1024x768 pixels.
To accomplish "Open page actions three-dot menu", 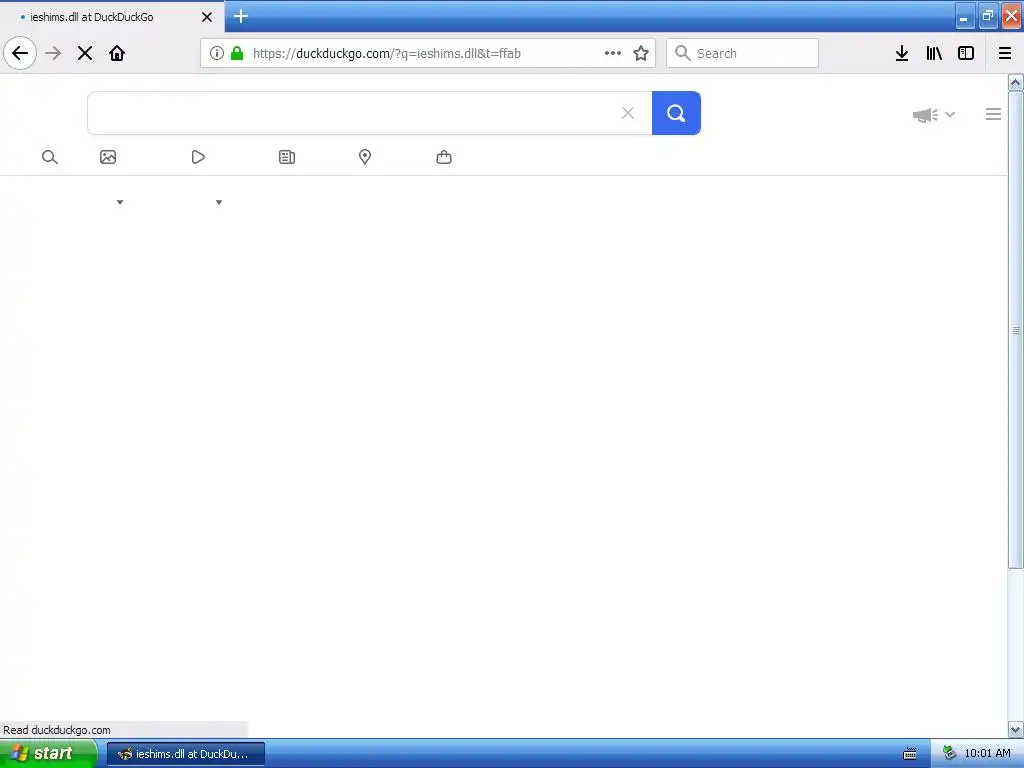I will point(613,53).
